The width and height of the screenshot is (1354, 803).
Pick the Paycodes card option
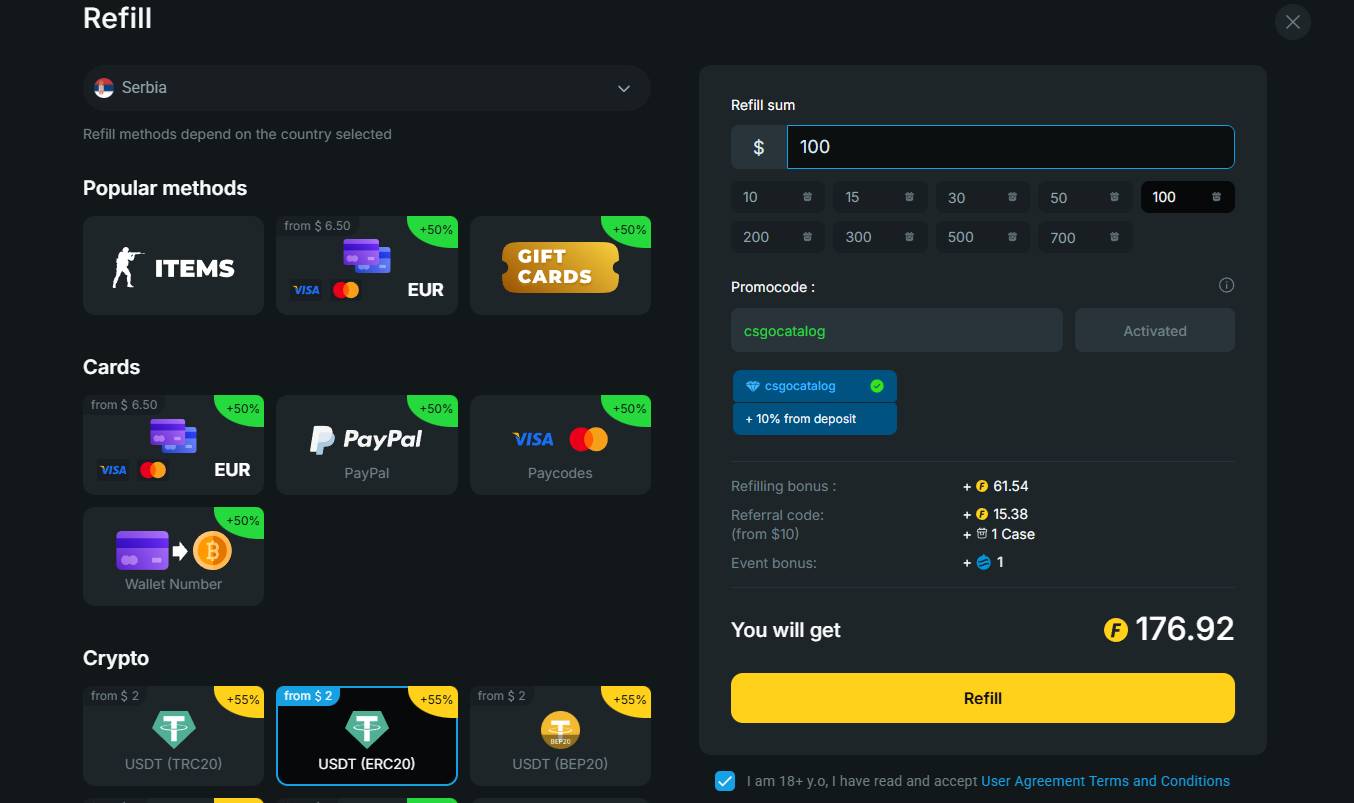pos(560,445)
